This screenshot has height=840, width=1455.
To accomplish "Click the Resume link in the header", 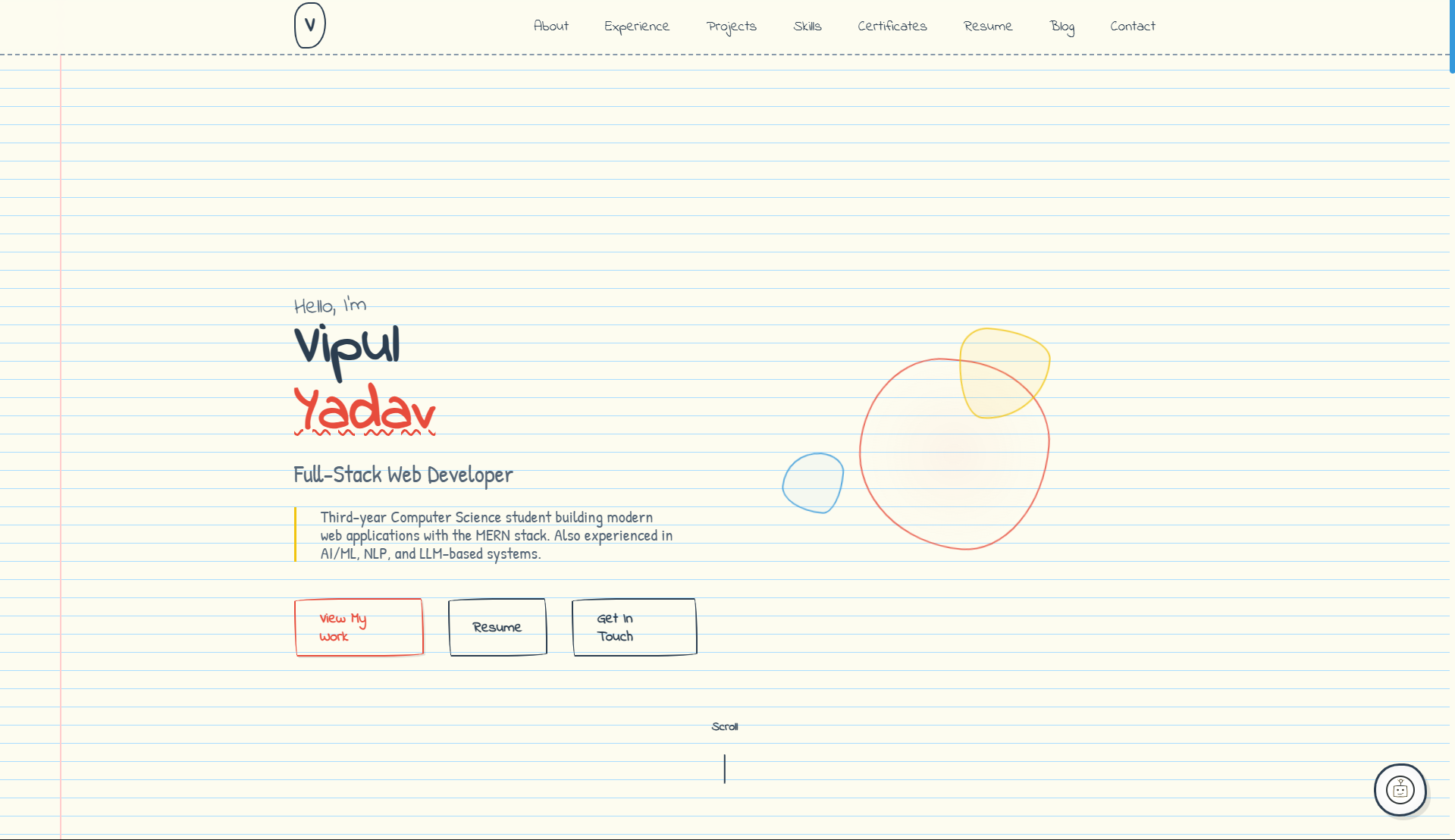I will click(x=987, y=25).
